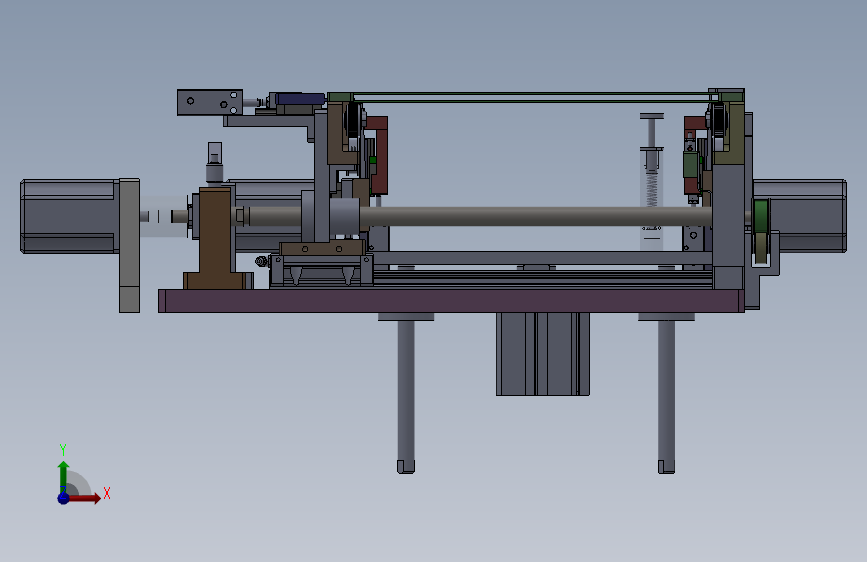The width and height of the screenshot is (867, 562).
Task: Click the blue Z axis ball of triad
Action: [64, 498]
